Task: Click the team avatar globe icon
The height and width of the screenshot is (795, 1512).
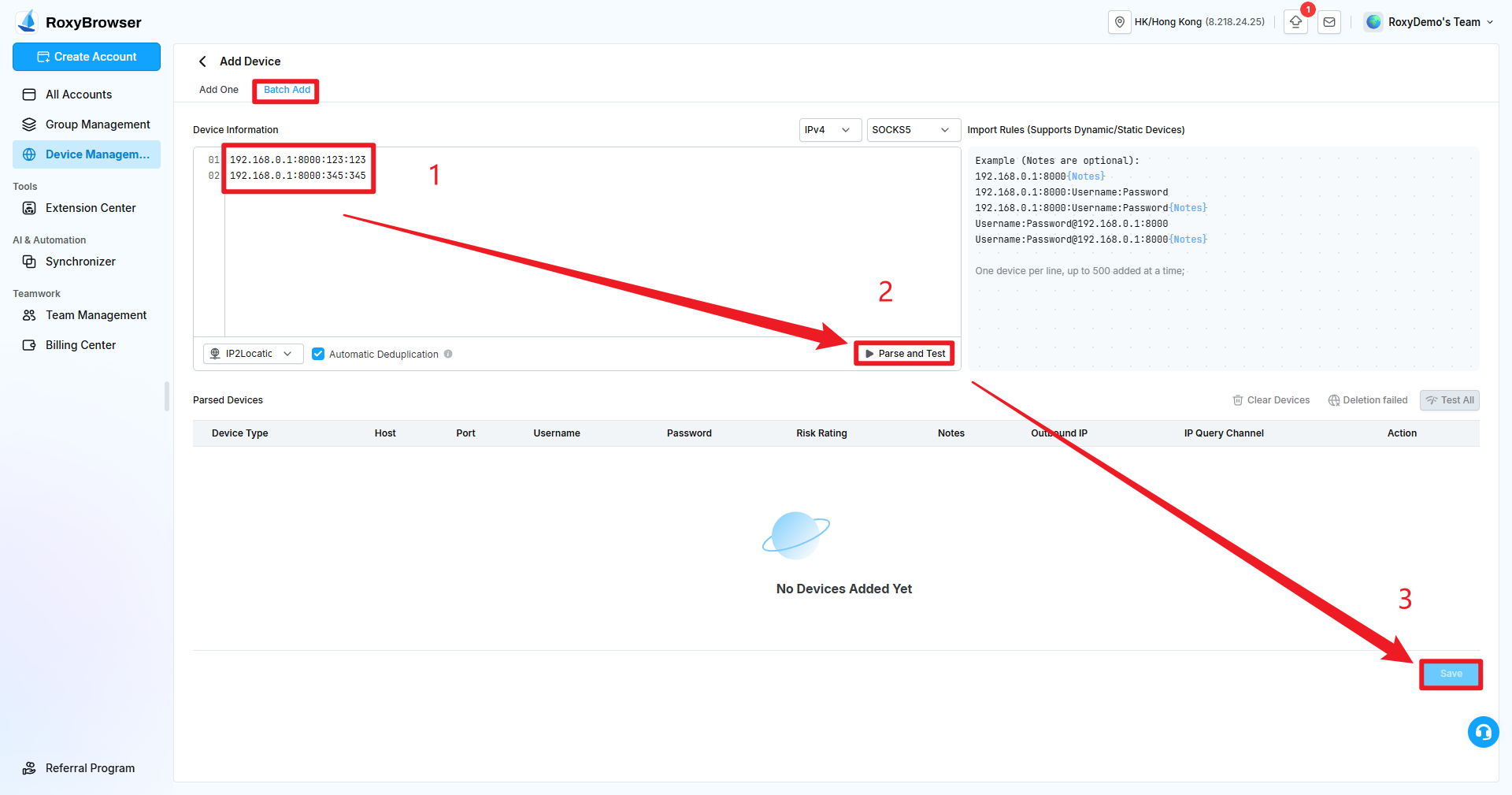Action: pos(1373,22)
